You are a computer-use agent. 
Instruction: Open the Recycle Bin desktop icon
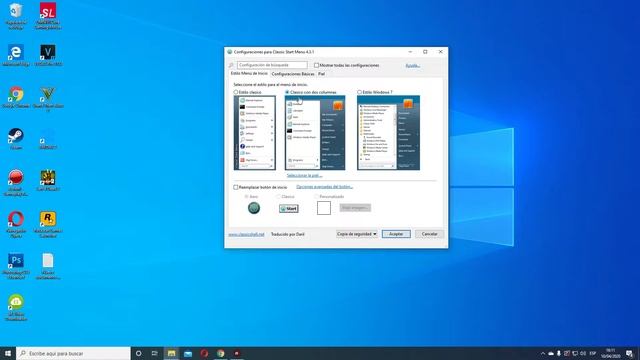pyautogui.click(x=16, y=16)
